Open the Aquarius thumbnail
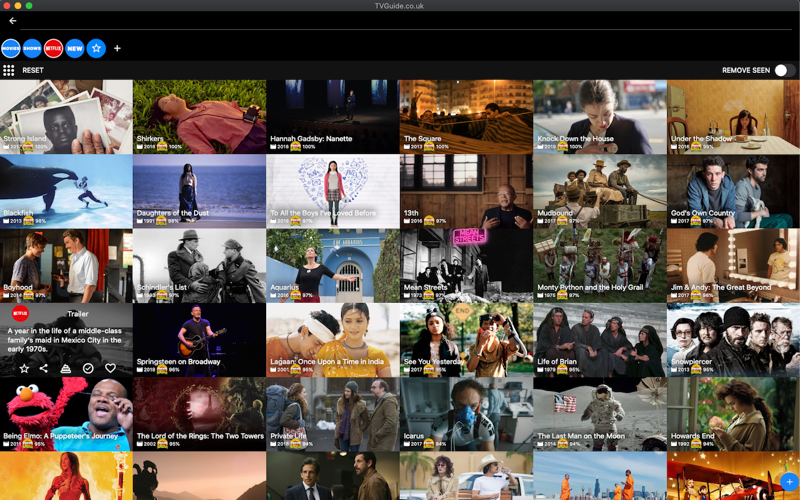This screenshot has width=800, height=500. click(333, 266)
